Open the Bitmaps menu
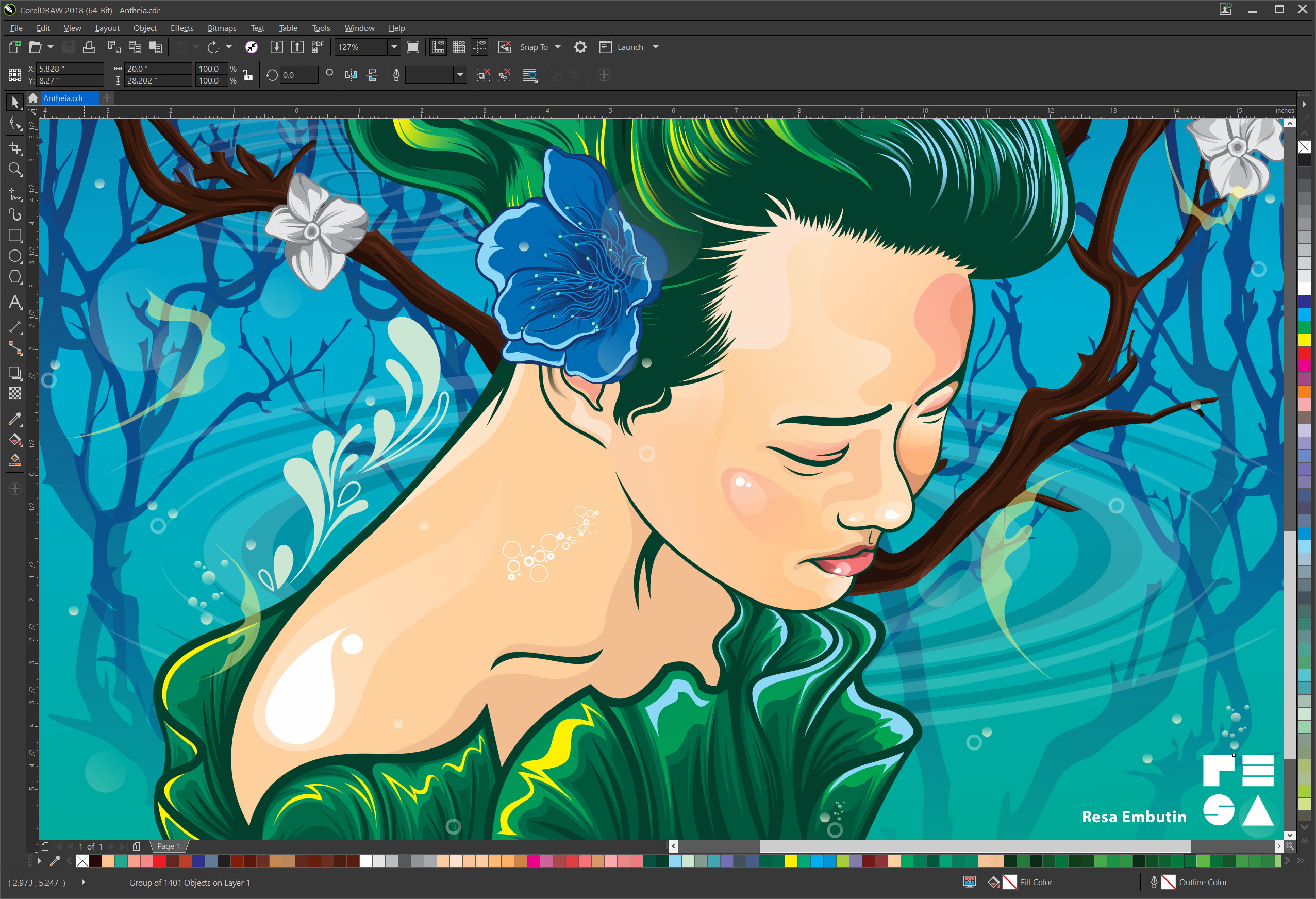Image resolution: width=1316 pixels, height=899 pixels. coord(219,28)
